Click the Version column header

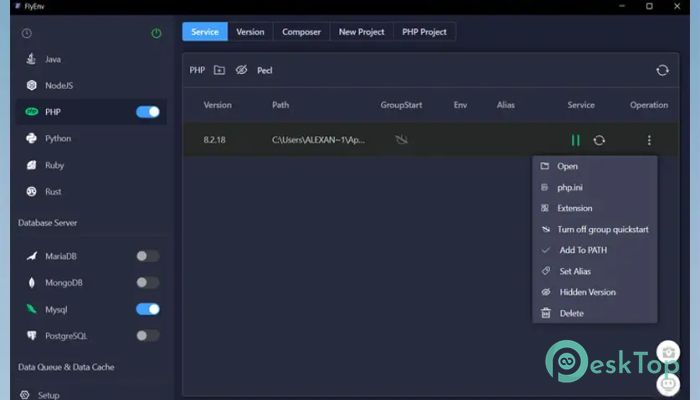[x=217, y=105]
